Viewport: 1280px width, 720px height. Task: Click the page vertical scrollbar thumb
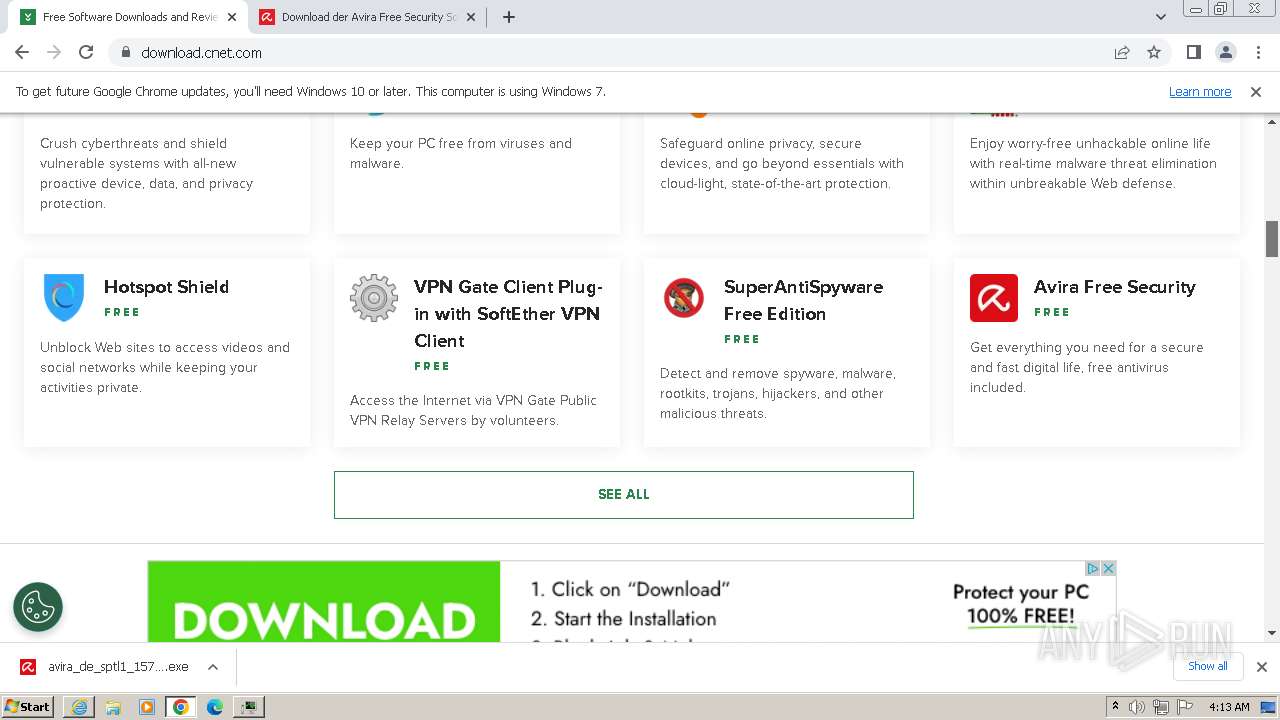[x=1272, y=238]
